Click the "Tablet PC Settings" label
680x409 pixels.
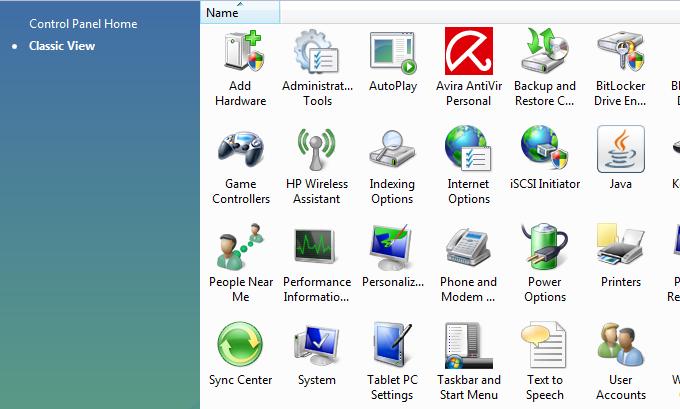(x=392, y=387)
